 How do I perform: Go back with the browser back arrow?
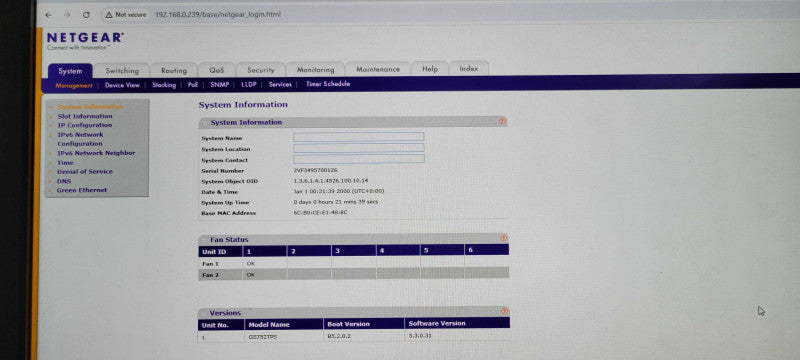point(48,15)
